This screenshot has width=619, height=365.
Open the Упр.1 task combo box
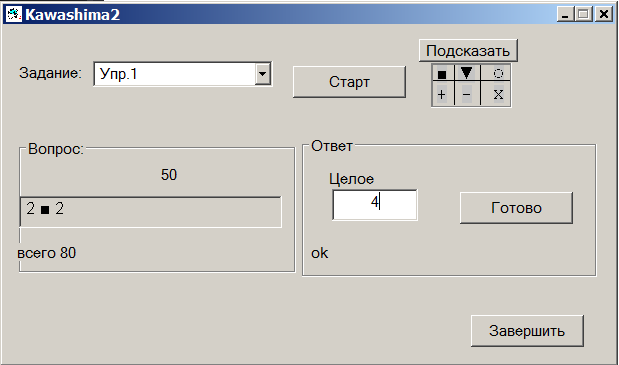tap(182, 74)
